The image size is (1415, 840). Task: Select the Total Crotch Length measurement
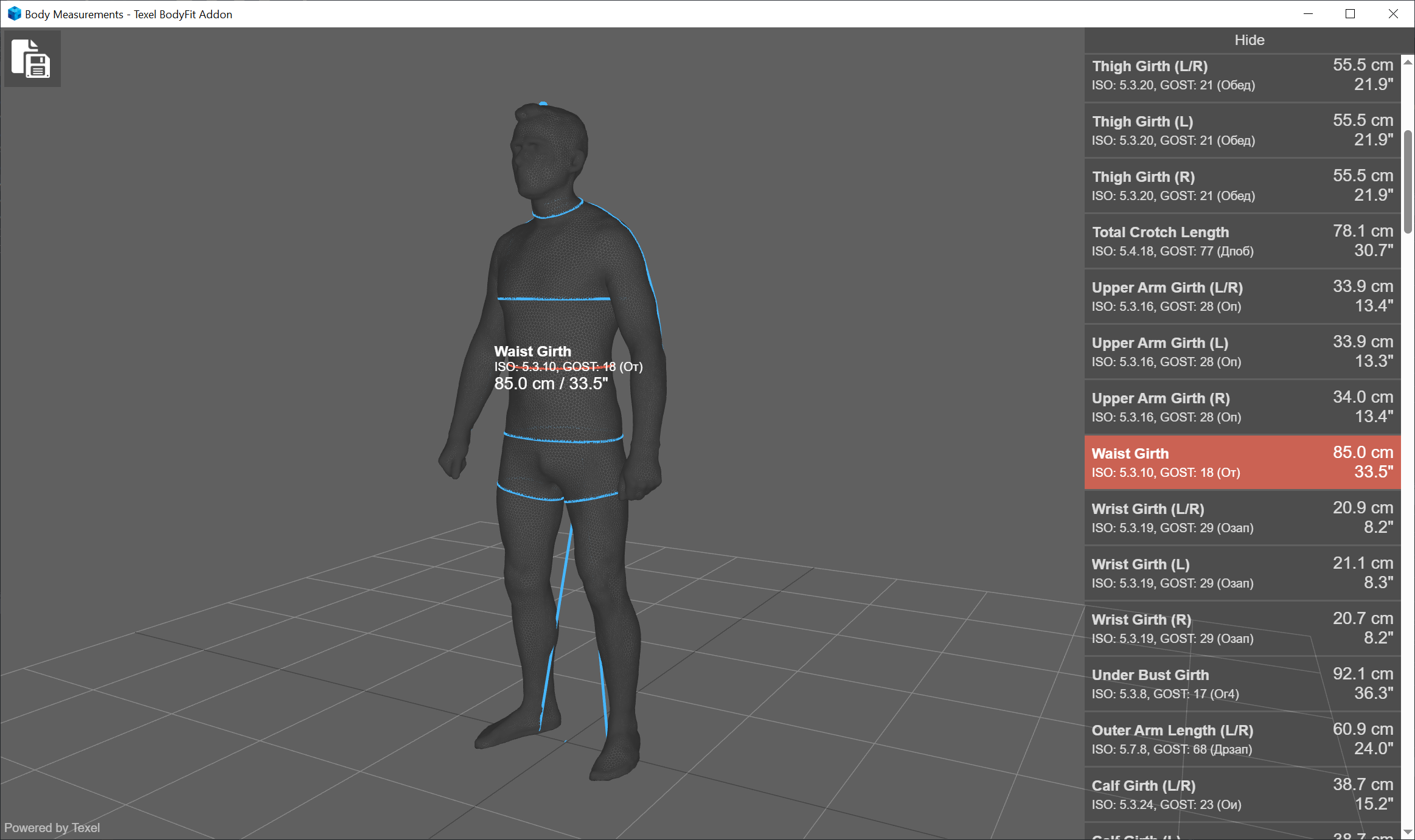click(1241, 240)
